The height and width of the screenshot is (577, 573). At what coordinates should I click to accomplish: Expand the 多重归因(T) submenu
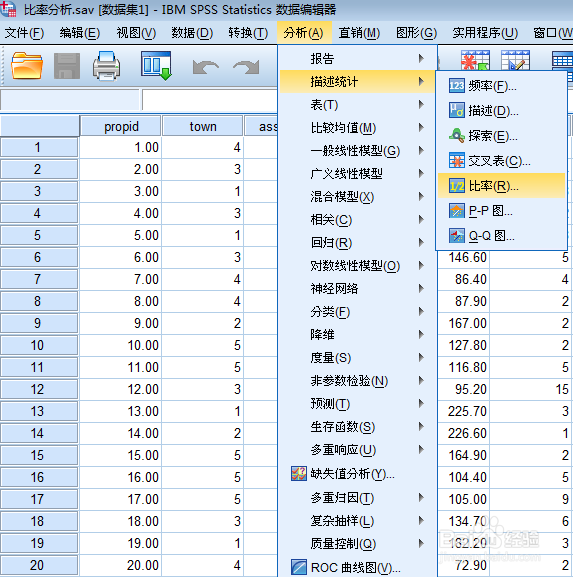coord(358,498)
